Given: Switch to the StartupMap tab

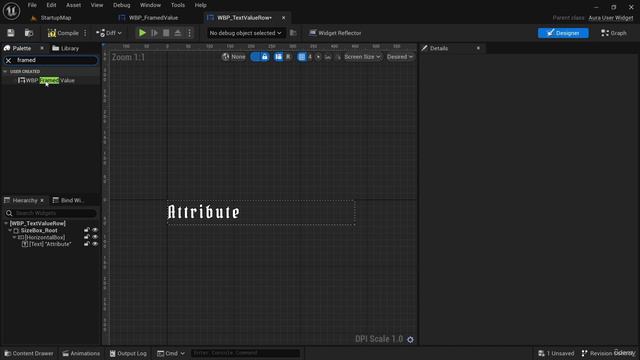Looking at the screenshot, I should [x=51, y=18].
